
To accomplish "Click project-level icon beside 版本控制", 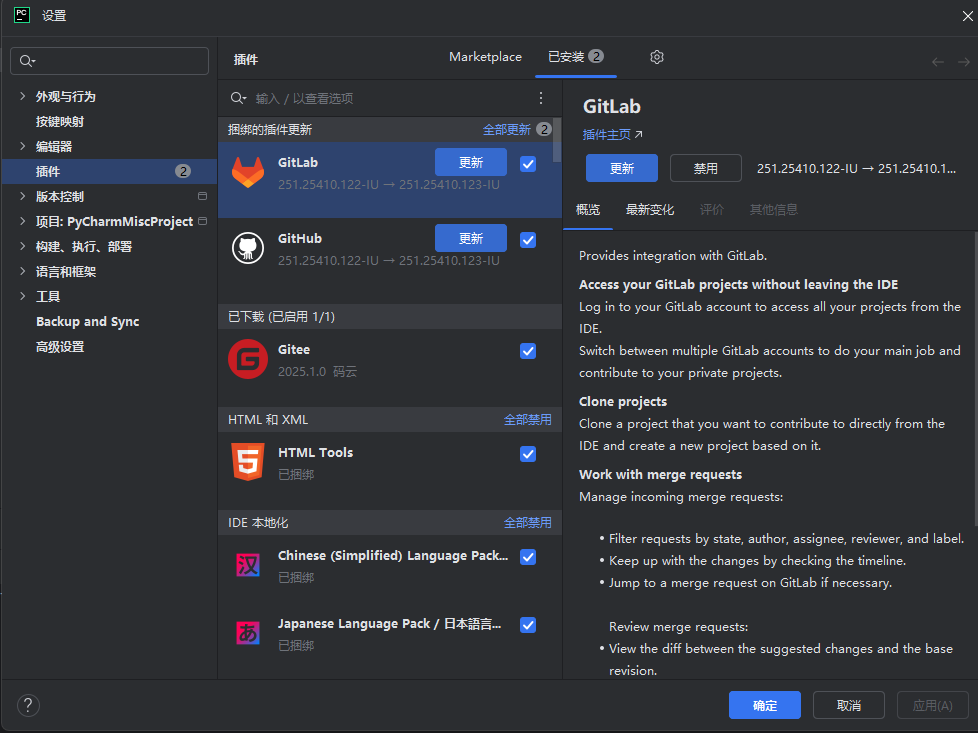I will pos(202,196).
